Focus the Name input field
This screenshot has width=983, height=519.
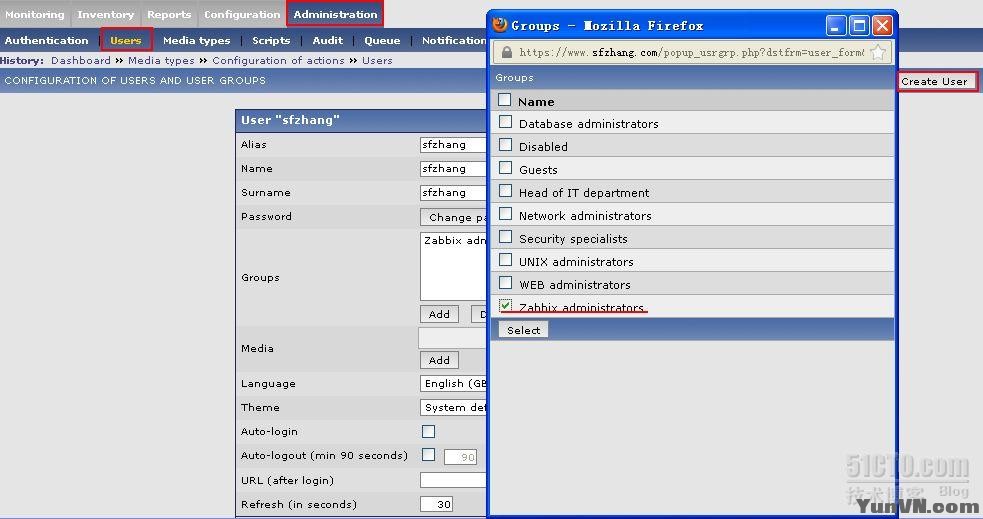click(x=453, y=169)
